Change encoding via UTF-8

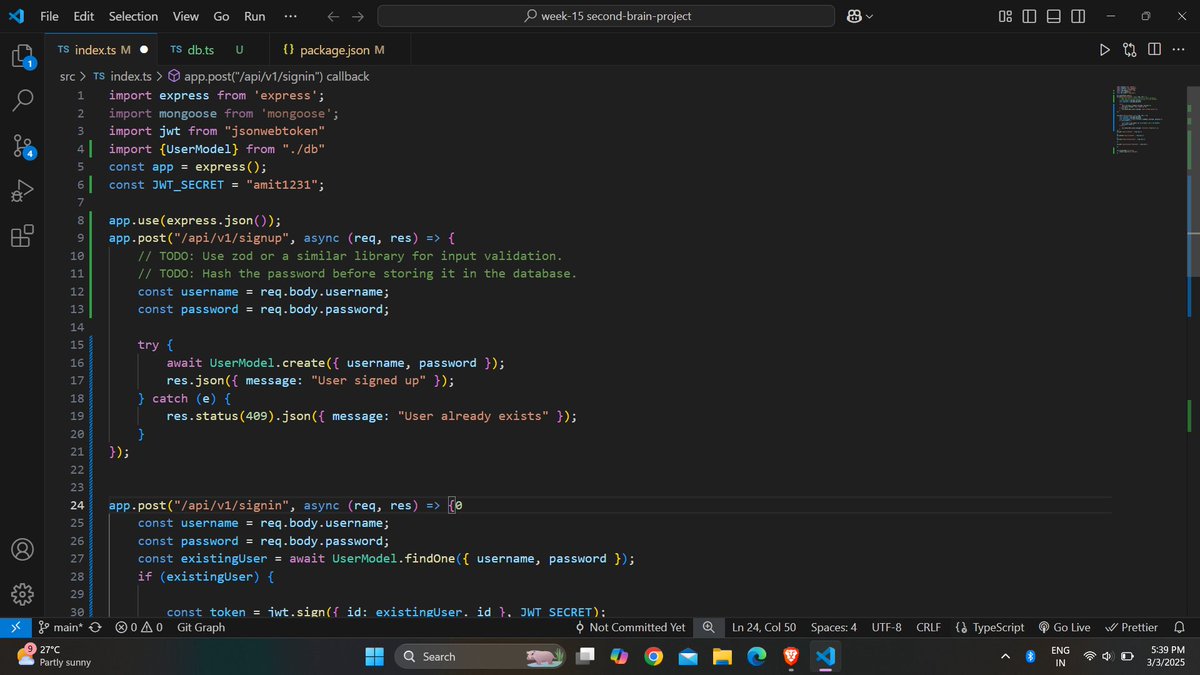(x=886, y=627)
